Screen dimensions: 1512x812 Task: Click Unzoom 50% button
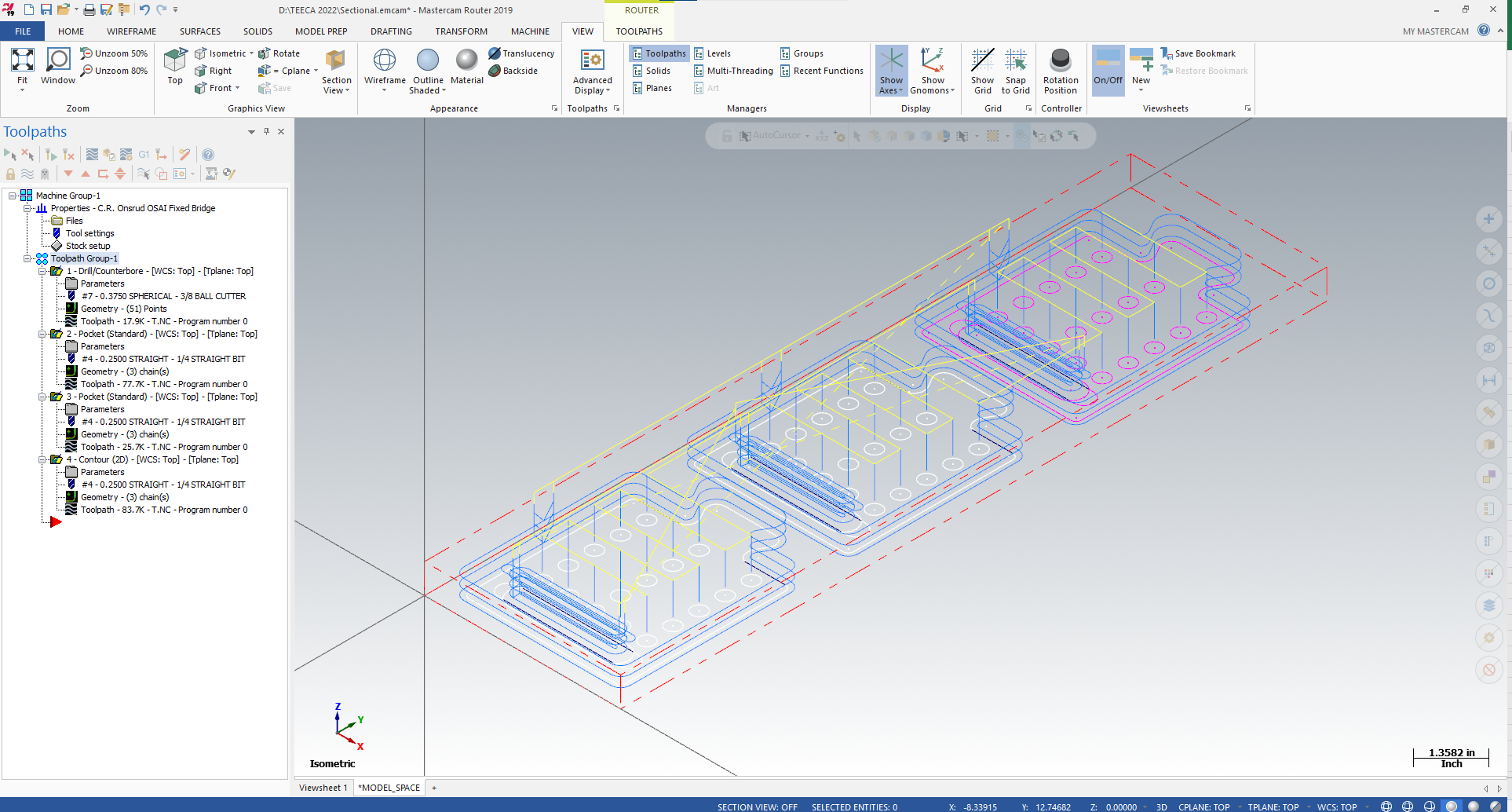[114, 53]
